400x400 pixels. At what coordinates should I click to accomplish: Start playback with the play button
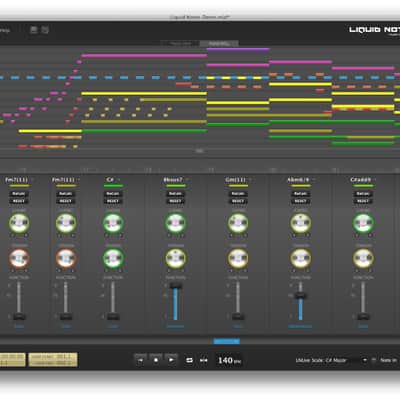pyautogui.click(x=171, y=360)
